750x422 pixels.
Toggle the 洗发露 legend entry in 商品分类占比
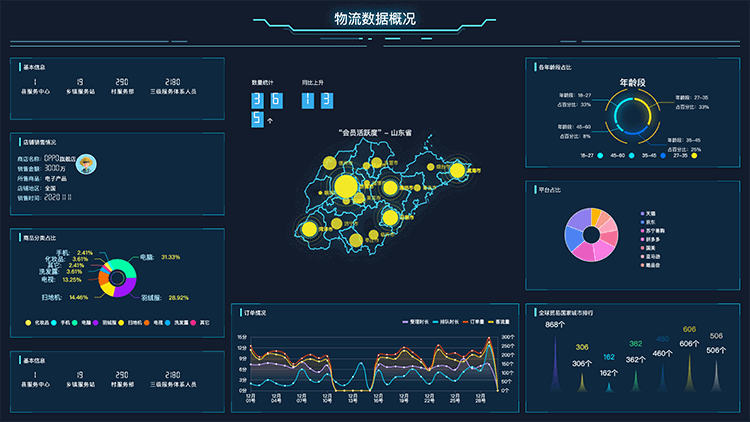(x=176, y=322)
